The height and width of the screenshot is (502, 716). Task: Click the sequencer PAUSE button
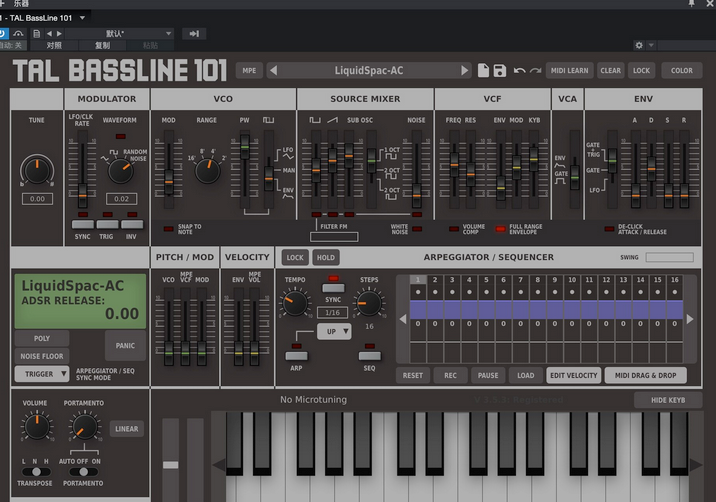tap(488, 375)
